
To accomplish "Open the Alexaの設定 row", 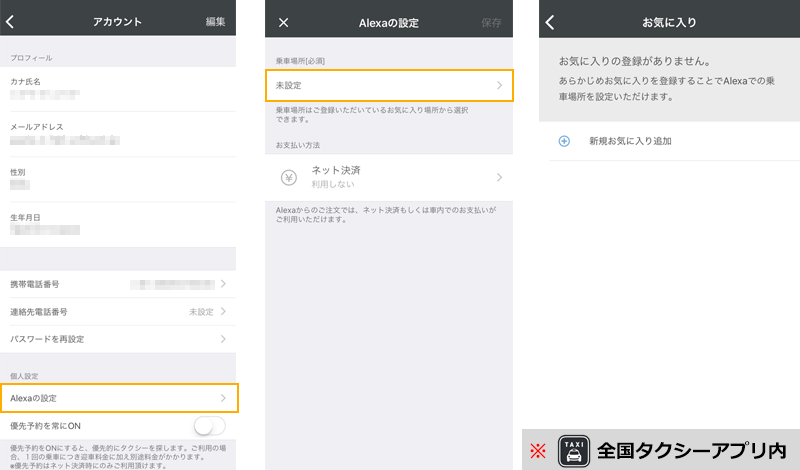I will point(119,398).
